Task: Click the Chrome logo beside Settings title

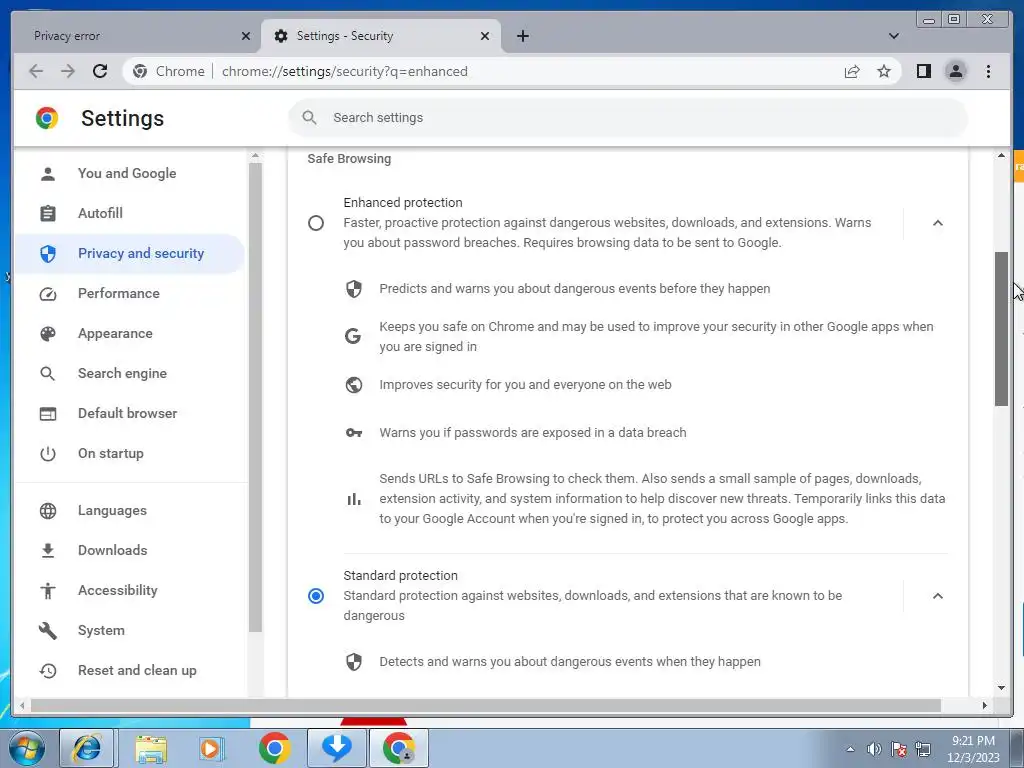Action: [47, 118]
